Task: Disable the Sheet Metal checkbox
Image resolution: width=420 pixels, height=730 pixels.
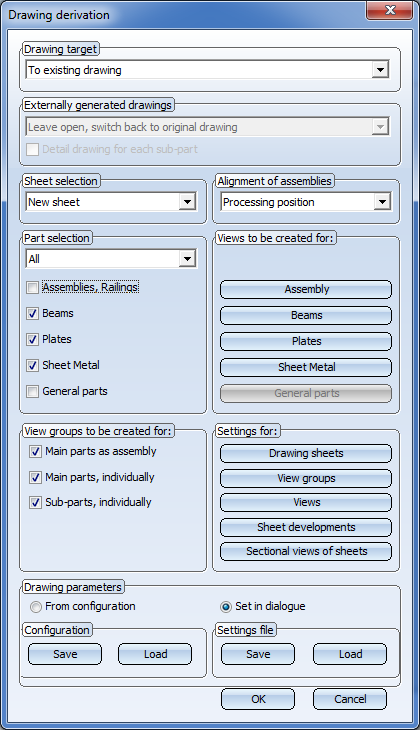Action: (32, 365)
